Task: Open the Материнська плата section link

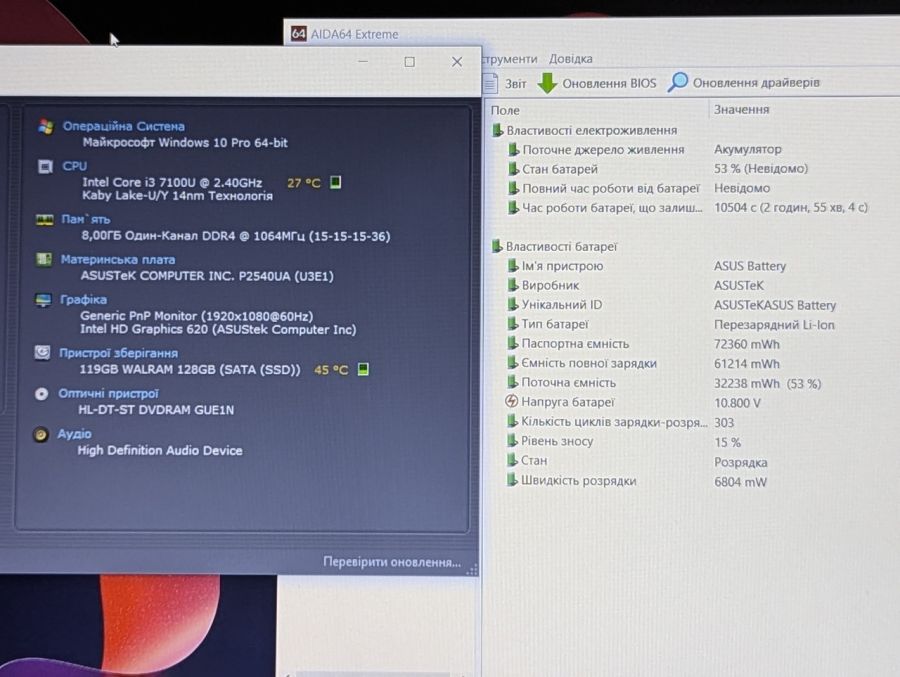Action: tap(118, 260)
